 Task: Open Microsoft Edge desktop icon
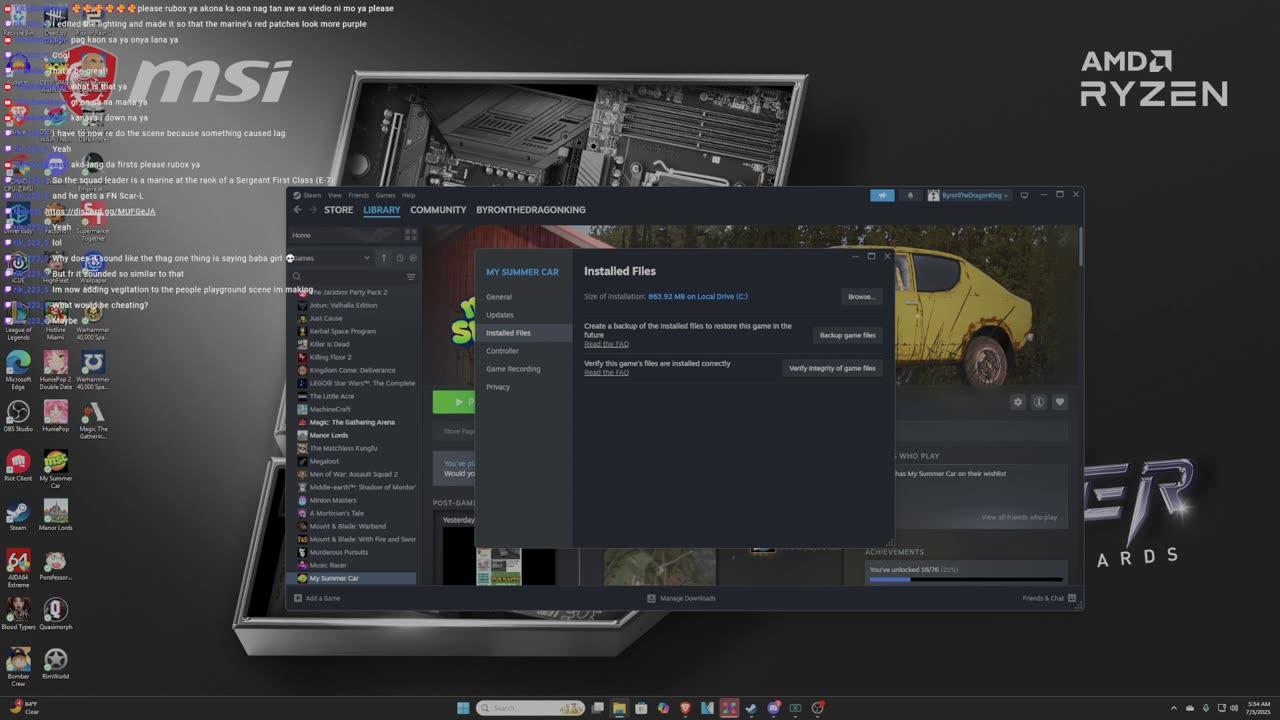coord(18,369)
